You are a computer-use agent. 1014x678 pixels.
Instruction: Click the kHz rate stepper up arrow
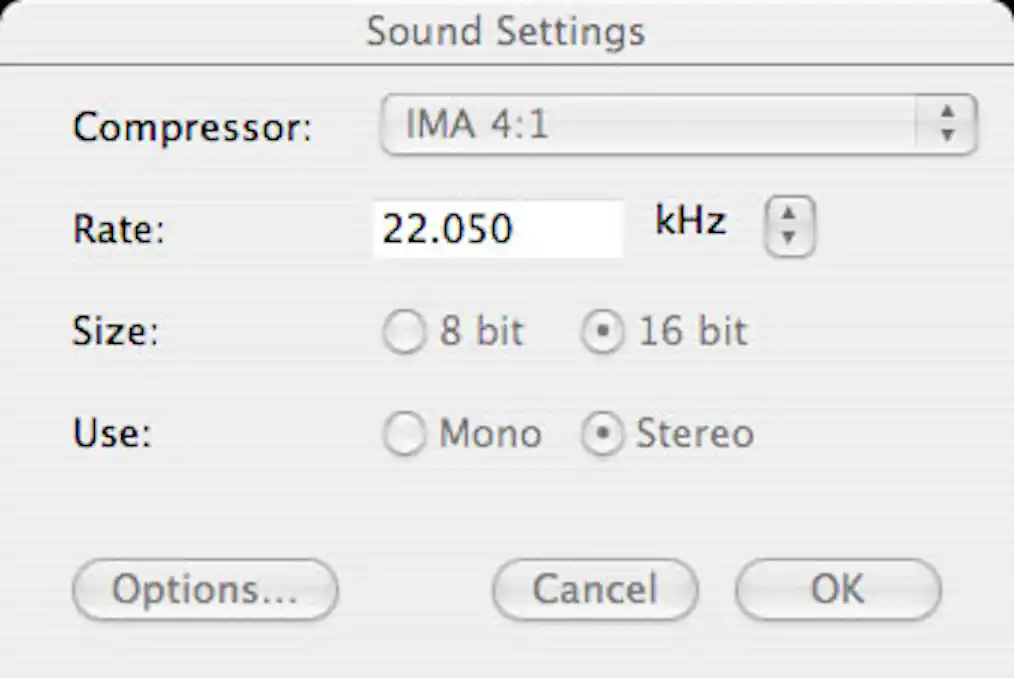pyautogui.click(x=788, y=213)
